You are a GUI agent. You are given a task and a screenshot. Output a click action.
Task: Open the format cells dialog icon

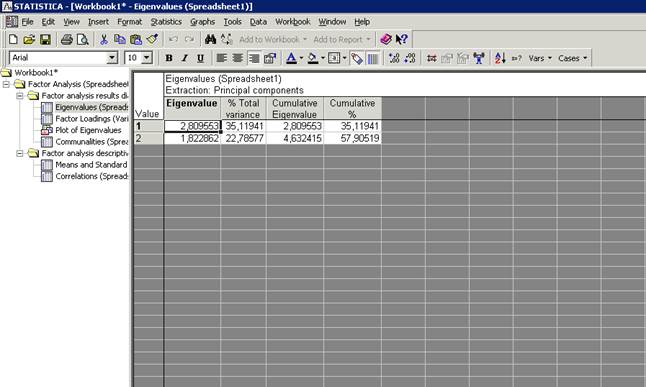[270, 58]
